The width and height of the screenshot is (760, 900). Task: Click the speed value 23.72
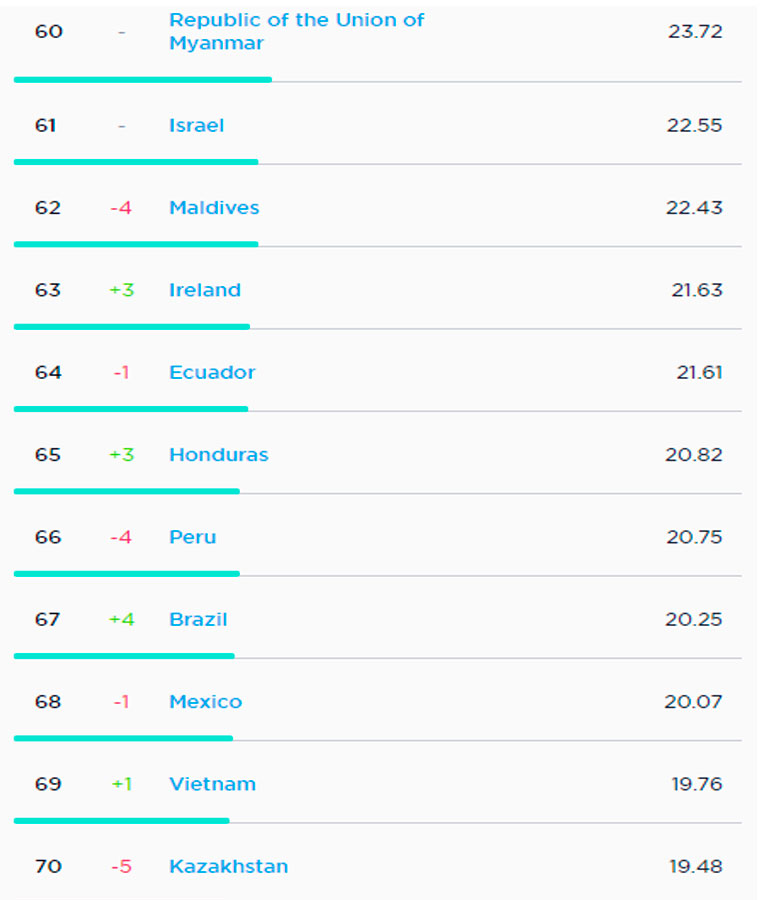(x=694, y=31)
